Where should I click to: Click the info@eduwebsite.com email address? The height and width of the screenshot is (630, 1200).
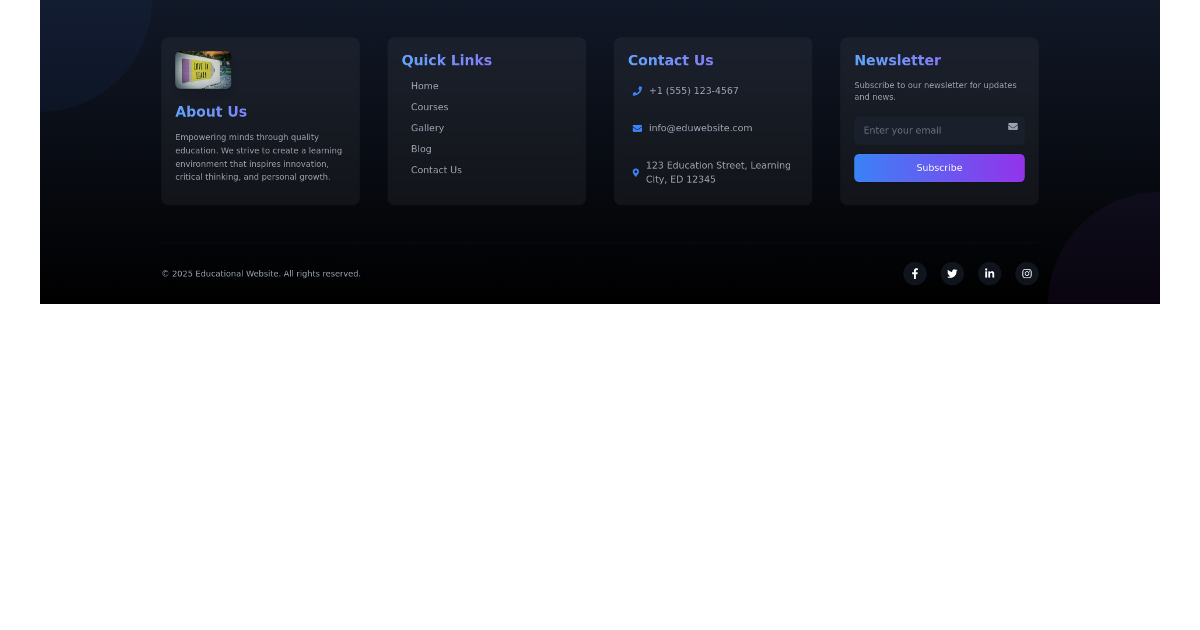tap(700, 128)
